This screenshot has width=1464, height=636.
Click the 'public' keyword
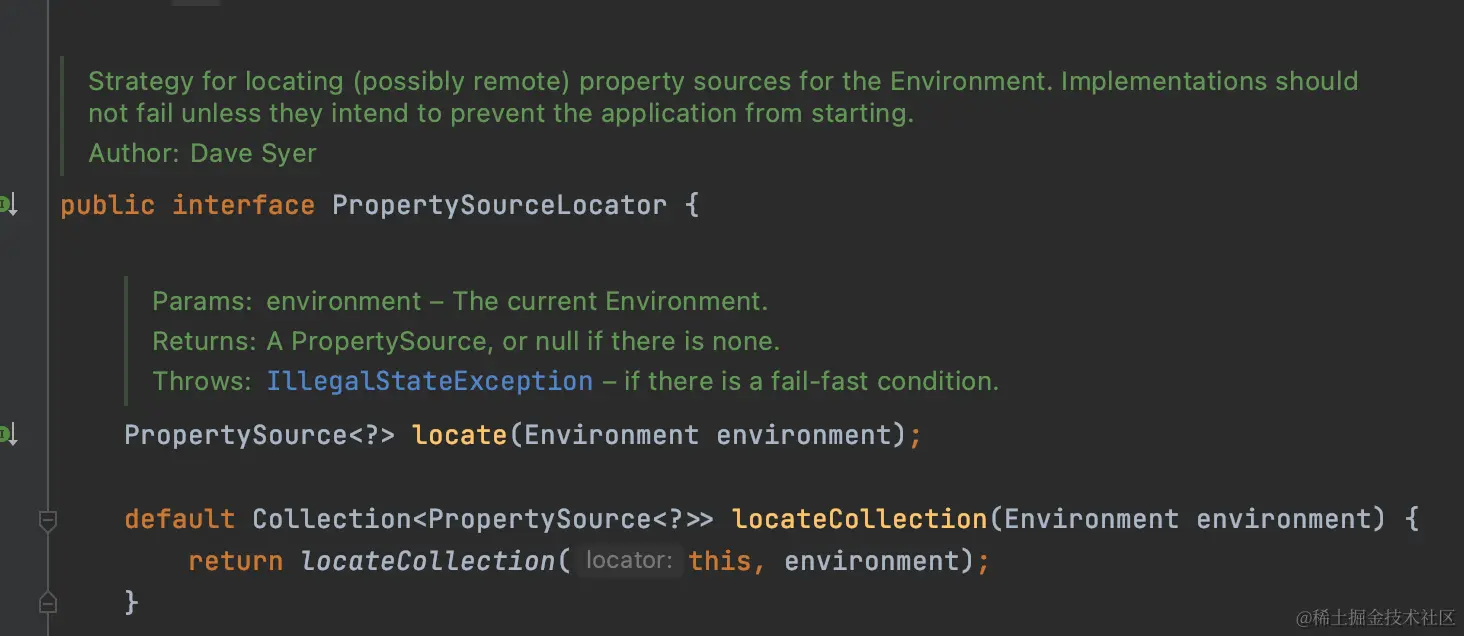(x=108, y=205)
